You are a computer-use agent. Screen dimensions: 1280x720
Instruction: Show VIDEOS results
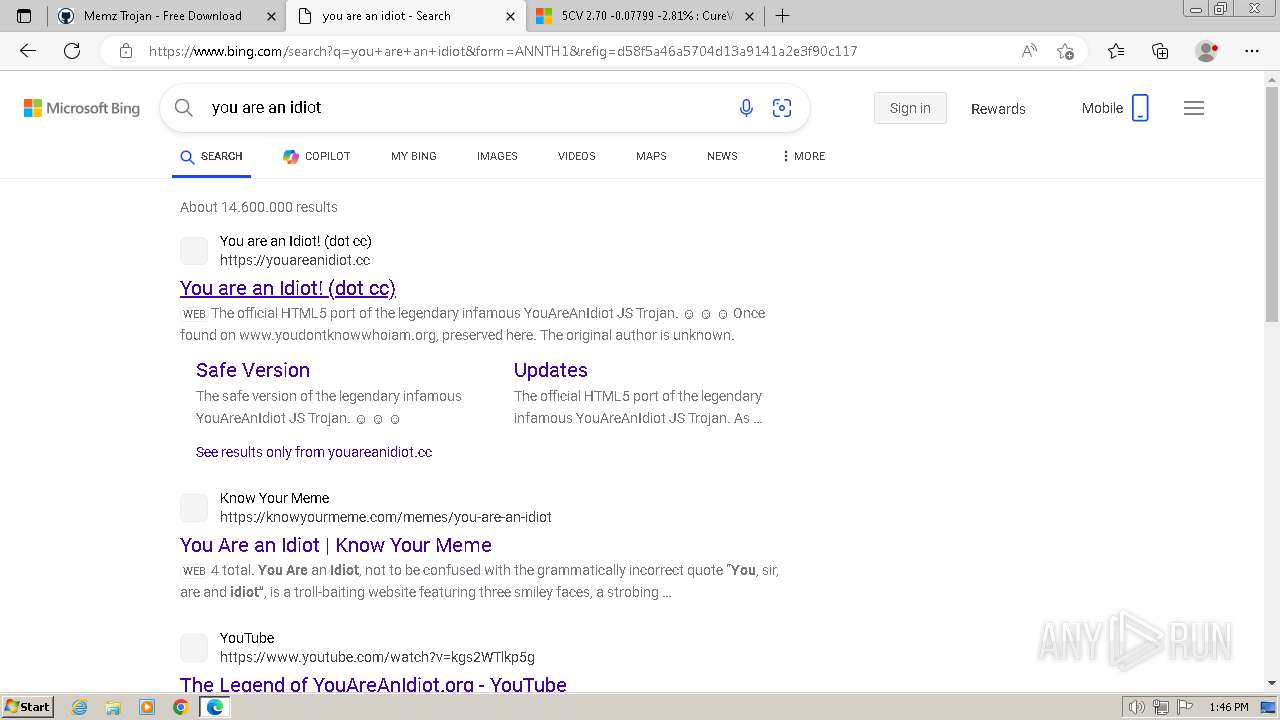[x=577, y=156]
